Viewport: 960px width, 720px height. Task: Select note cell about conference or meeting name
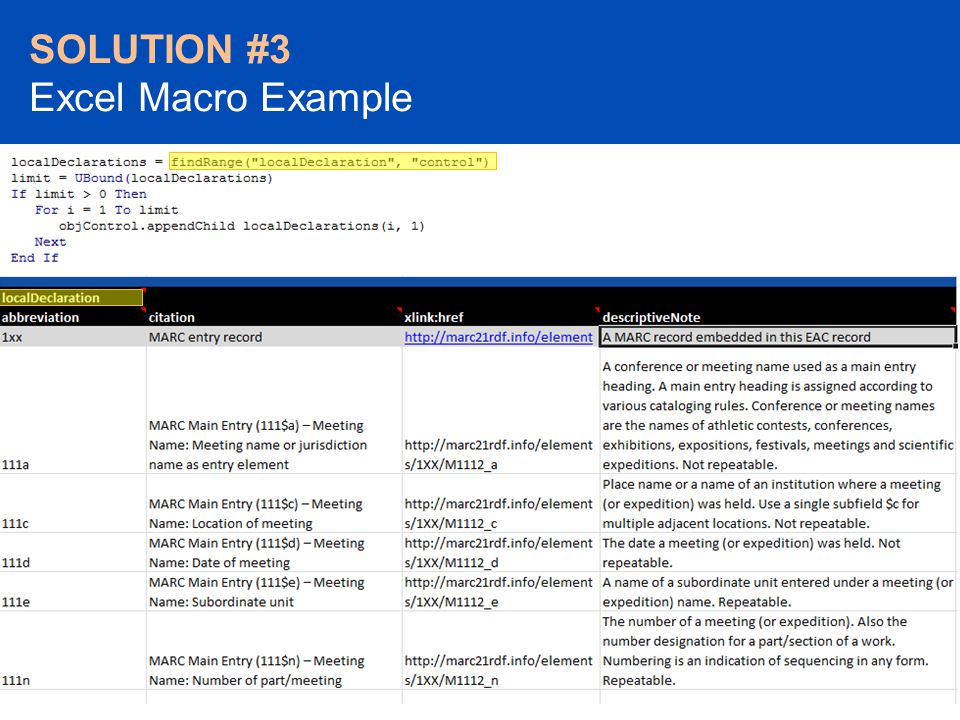[x=778, y=411]
